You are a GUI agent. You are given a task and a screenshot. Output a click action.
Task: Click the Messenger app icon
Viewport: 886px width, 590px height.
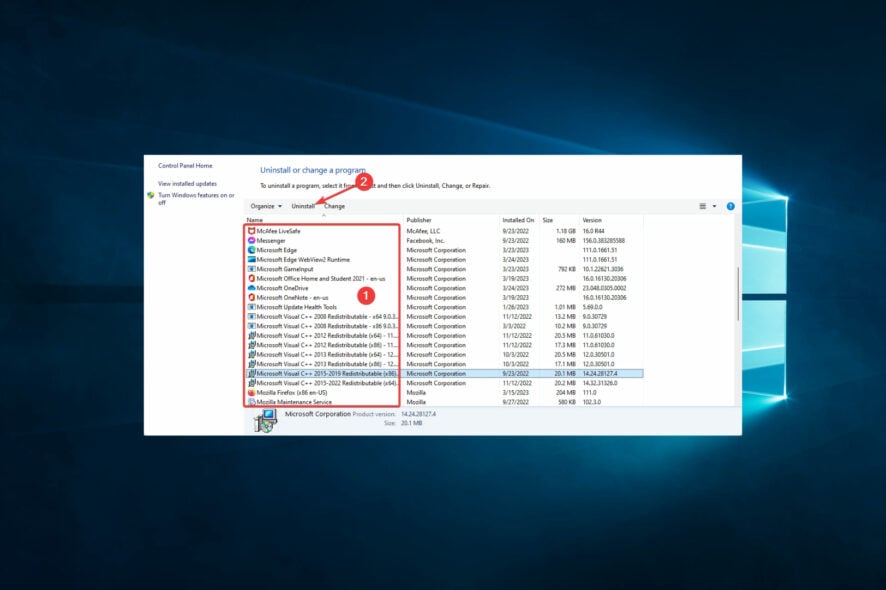pyautogui.click(x=251, y=241)
